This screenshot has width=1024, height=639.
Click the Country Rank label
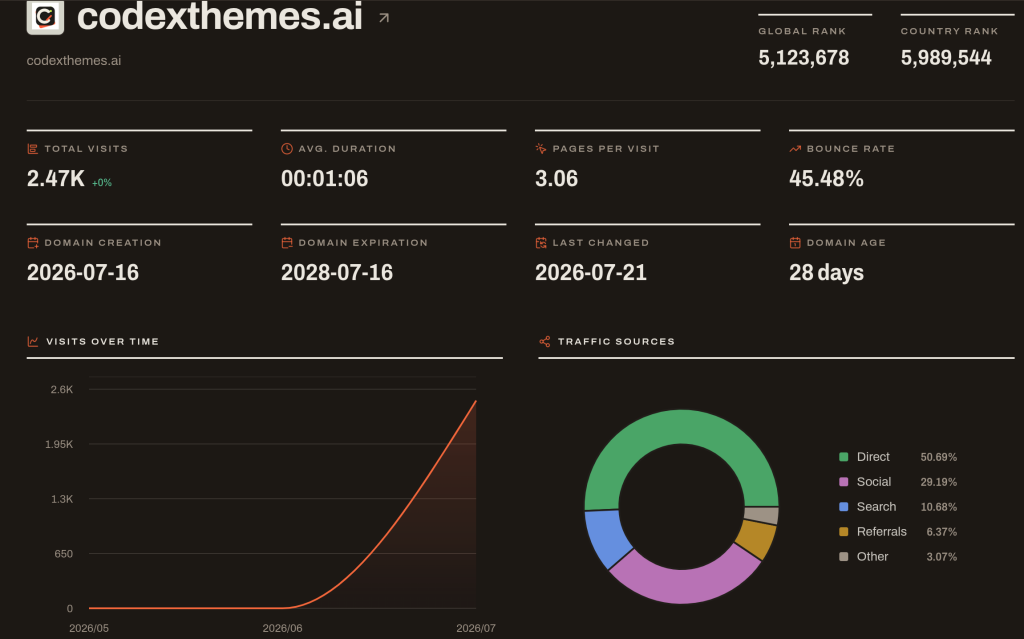950,31
